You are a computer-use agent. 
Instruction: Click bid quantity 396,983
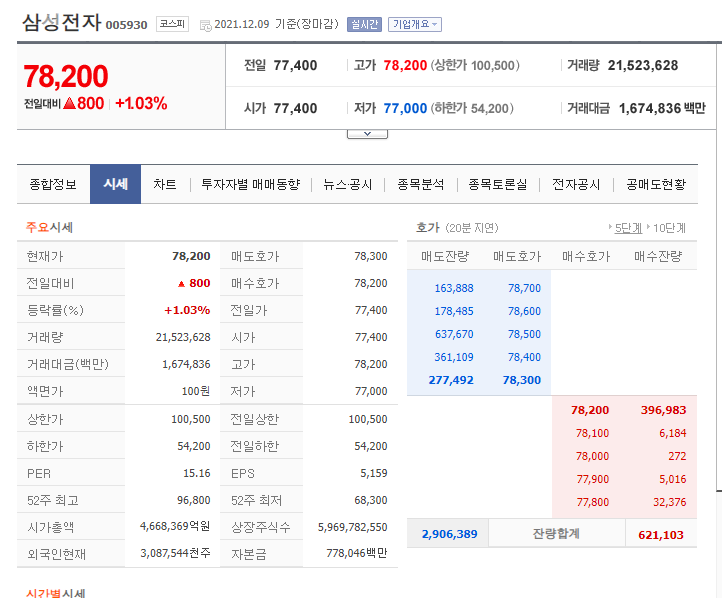point(663,410)
